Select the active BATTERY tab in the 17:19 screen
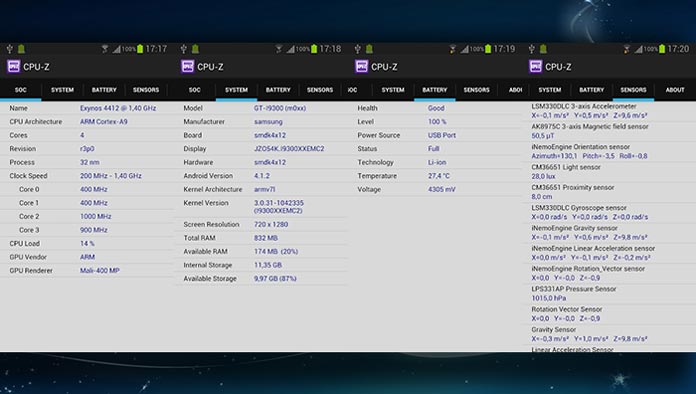The image size is (696, 394). tap(435, 90)
